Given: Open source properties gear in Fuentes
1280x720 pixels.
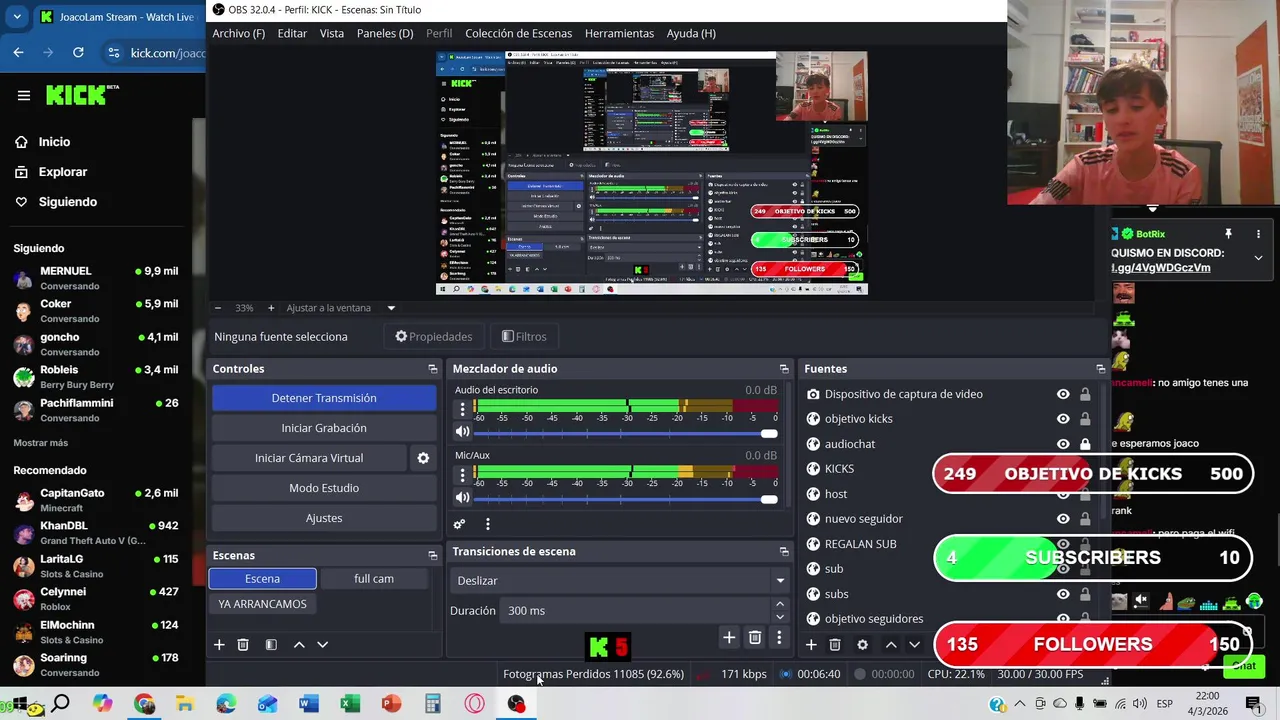Looking at the screenshot, I should (x=863, y=645).
